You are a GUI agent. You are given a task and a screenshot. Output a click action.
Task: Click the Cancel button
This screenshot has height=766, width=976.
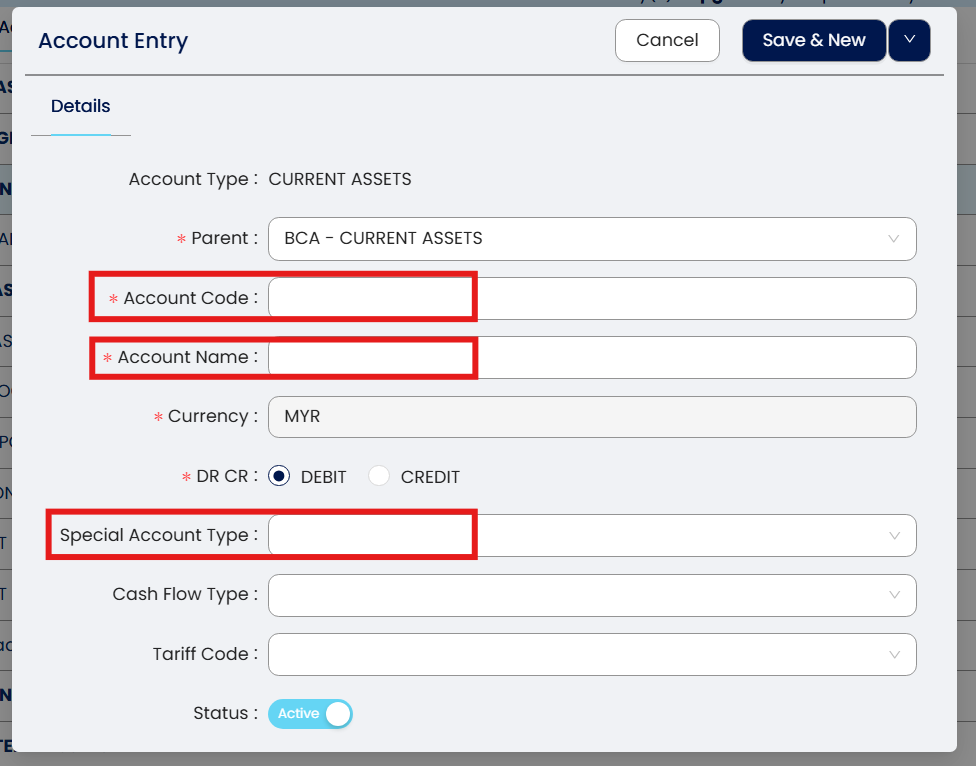(x=667, y=41)
